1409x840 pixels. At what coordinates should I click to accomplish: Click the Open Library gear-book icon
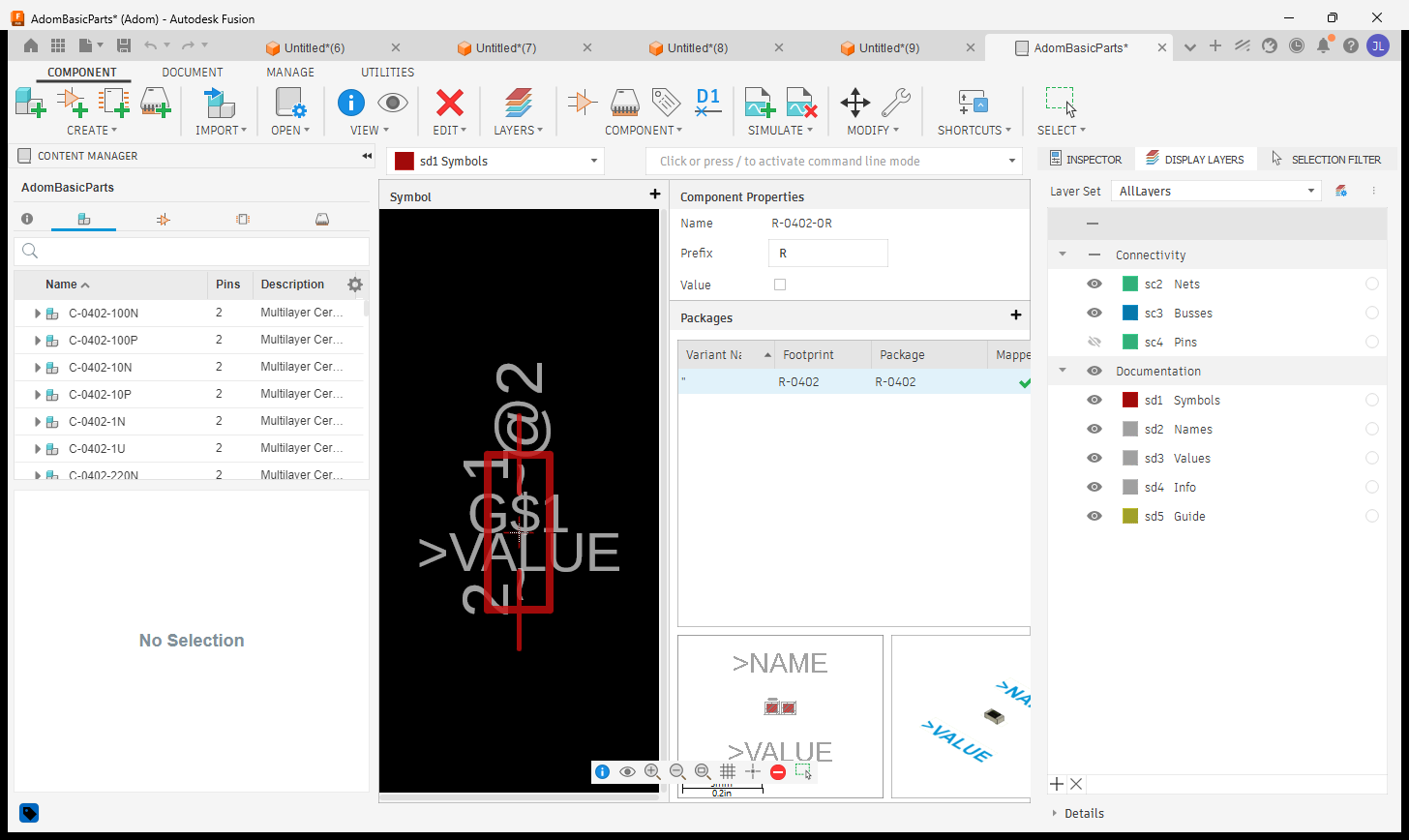(x=290, y=102)
